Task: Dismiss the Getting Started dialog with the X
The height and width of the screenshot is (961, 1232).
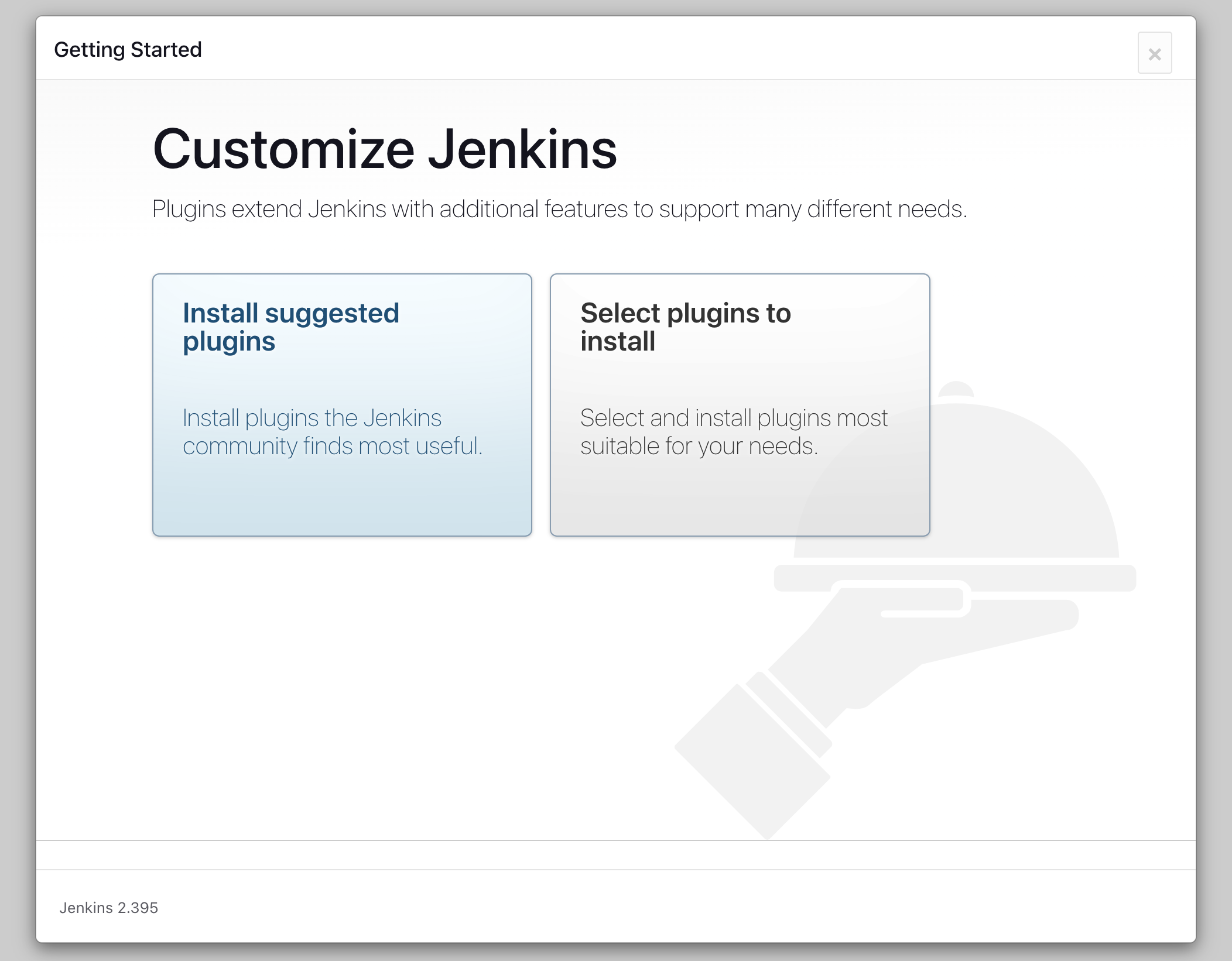Action: click(1155, 53)
